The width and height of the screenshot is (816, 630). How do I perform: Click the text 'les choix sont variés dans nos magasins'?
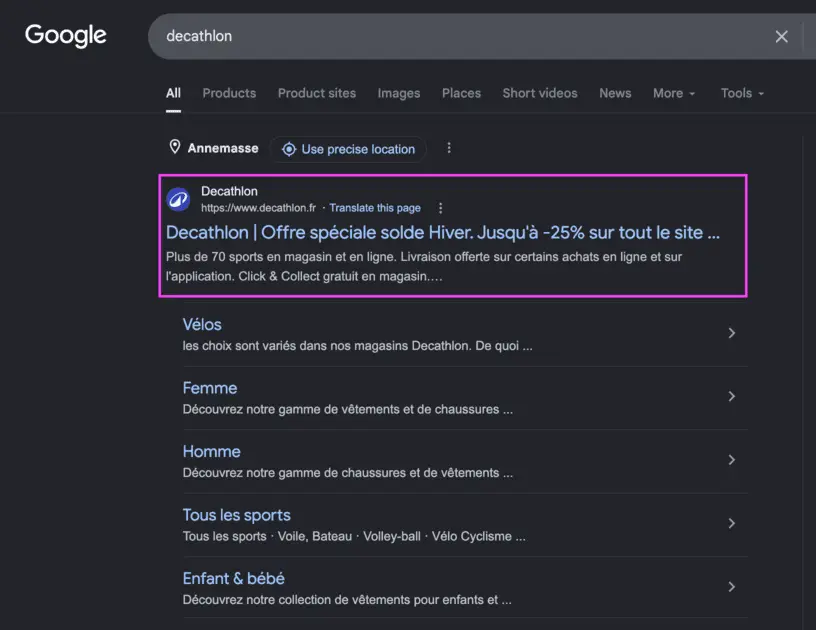(295, 346)
